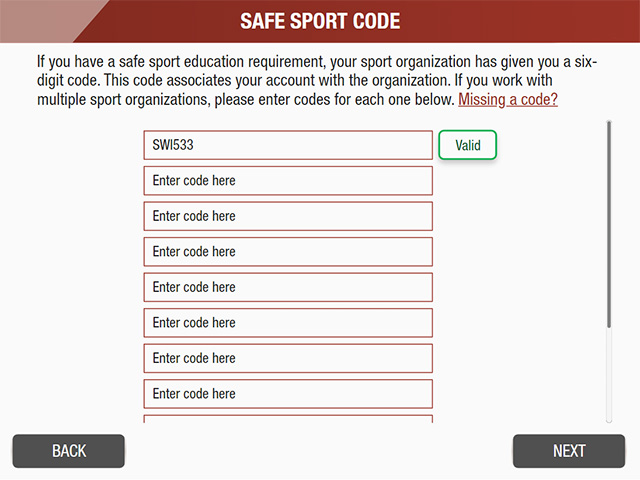Proceed with the NEXT button
Screen dimensions: 640x480
(x=569, y=451)
